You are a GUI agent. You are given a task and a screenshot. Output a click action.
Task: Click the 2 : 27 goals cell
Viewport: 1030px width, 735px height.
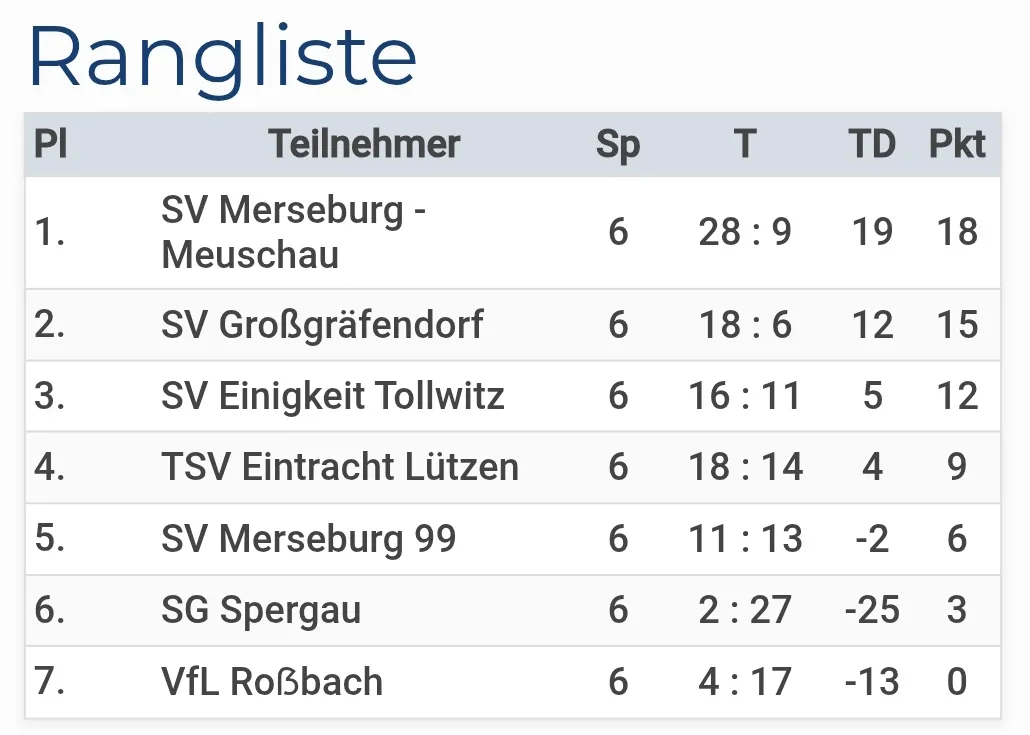(x=745, y=610)
